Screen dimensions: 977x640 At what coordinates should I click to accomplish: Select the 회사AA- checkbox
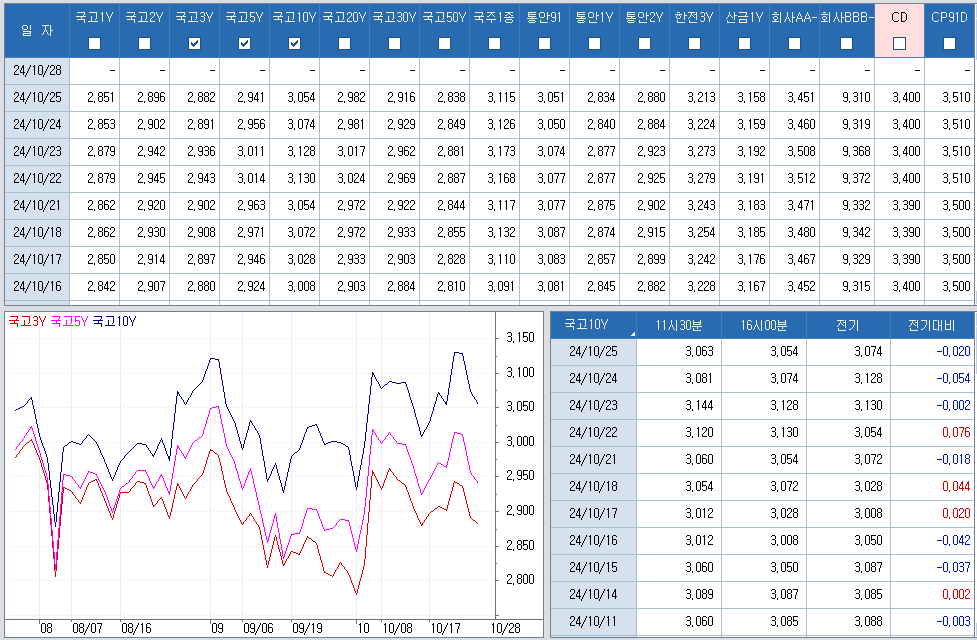(x=794, y=43)
